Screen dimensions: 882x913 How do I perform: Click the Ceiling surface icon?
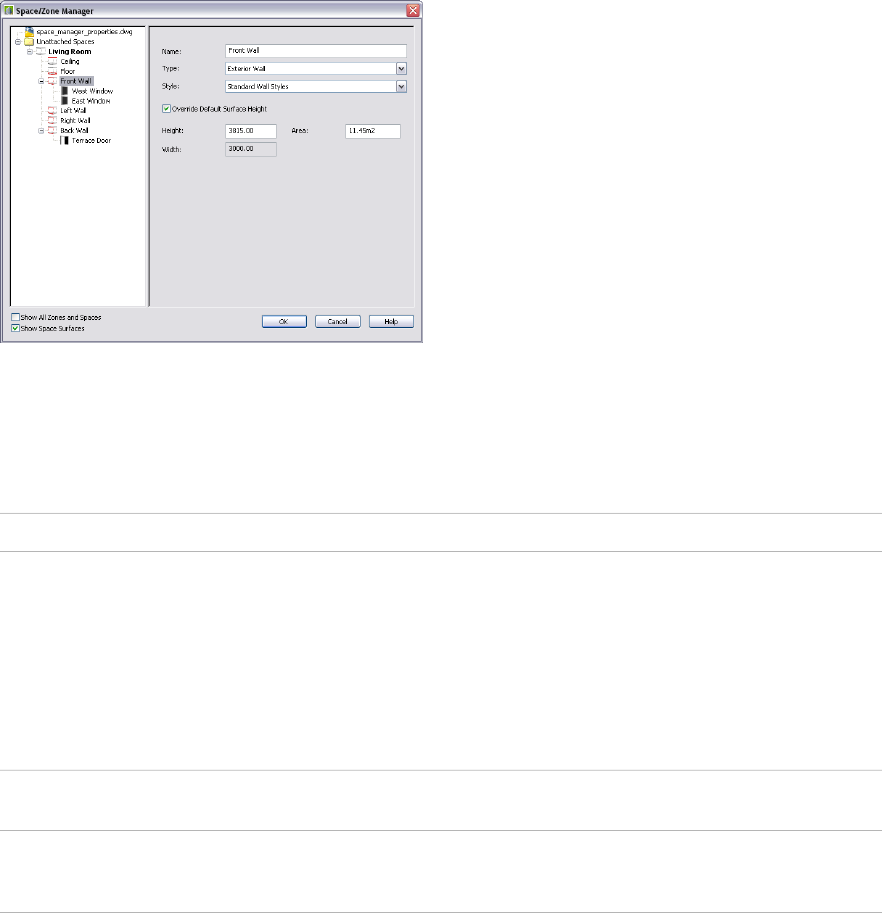coord(52,61)
